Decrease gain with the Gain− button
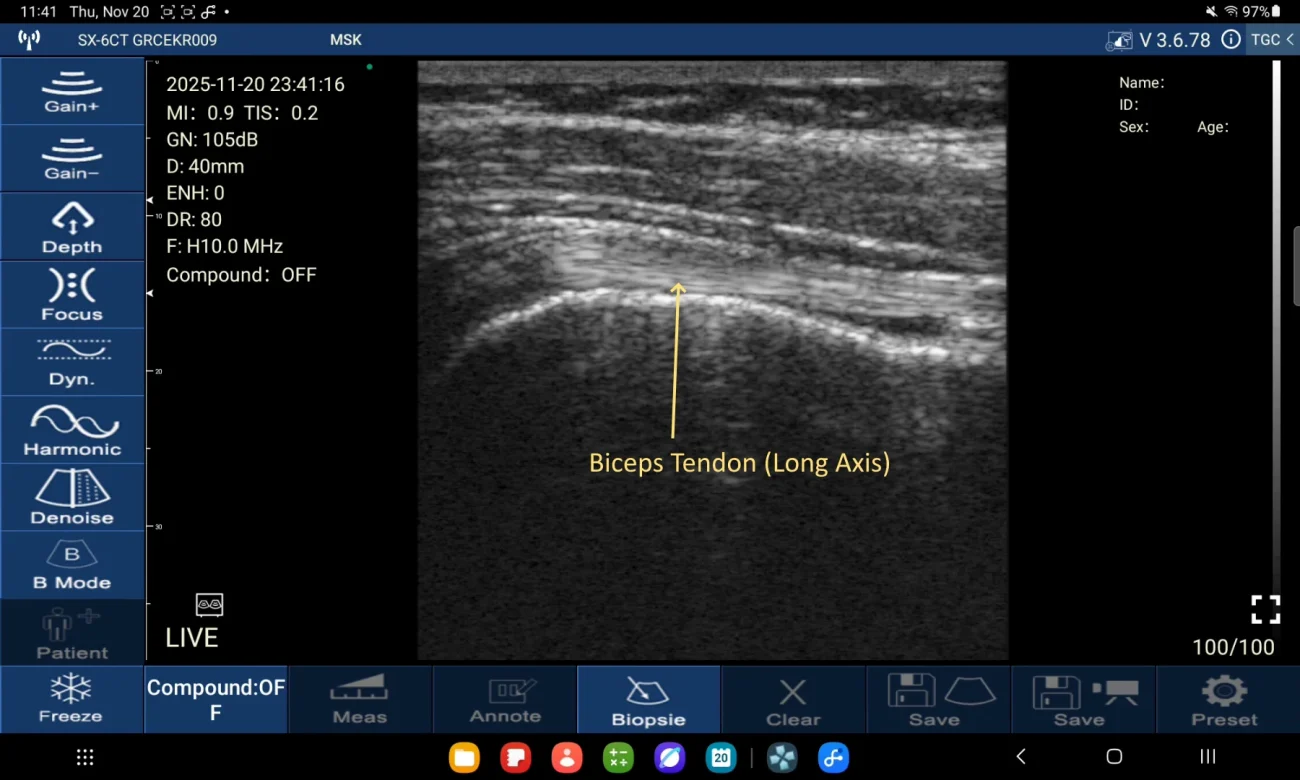The height and width of the screenshot is (780, 1300). tap(72, 159)
